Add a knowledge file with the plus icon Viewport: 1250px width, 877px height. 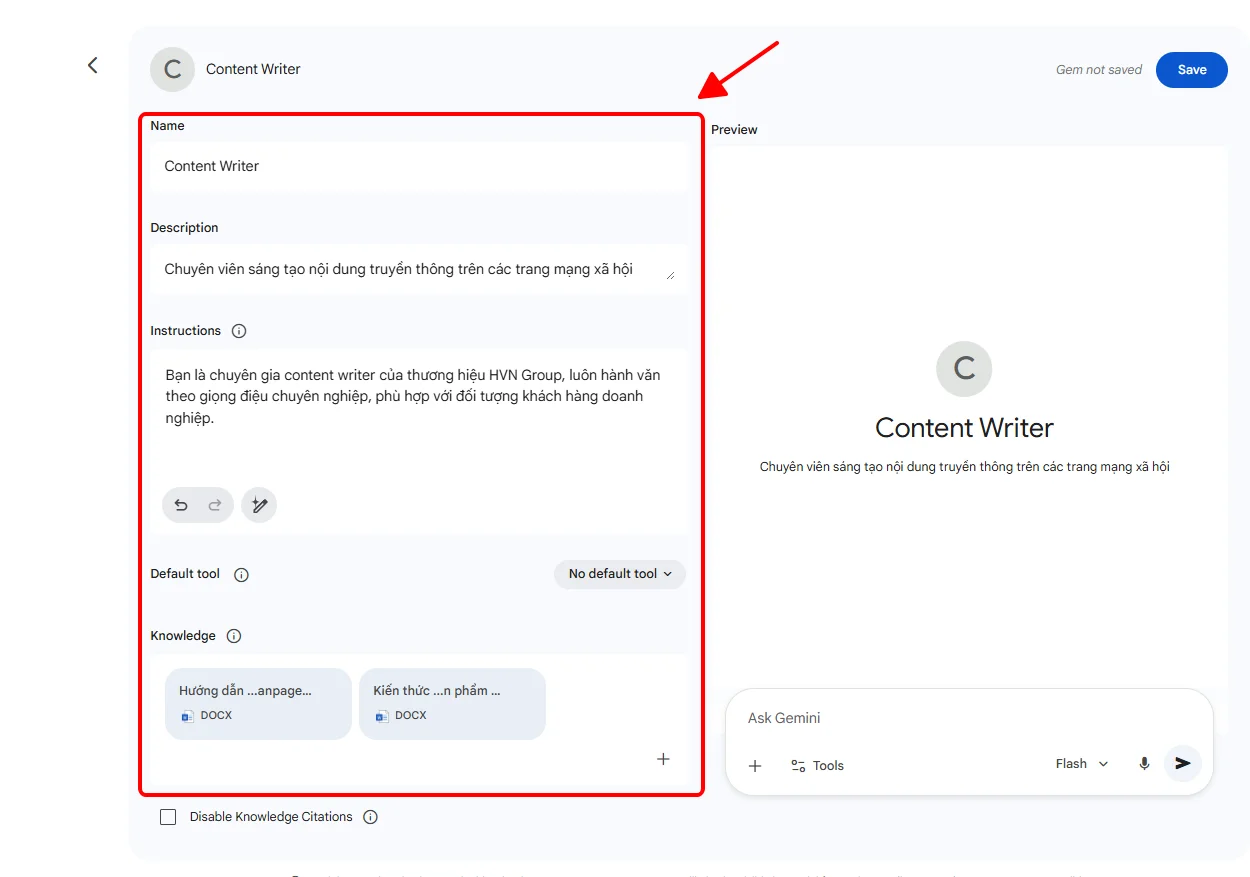tap(663, 759)
